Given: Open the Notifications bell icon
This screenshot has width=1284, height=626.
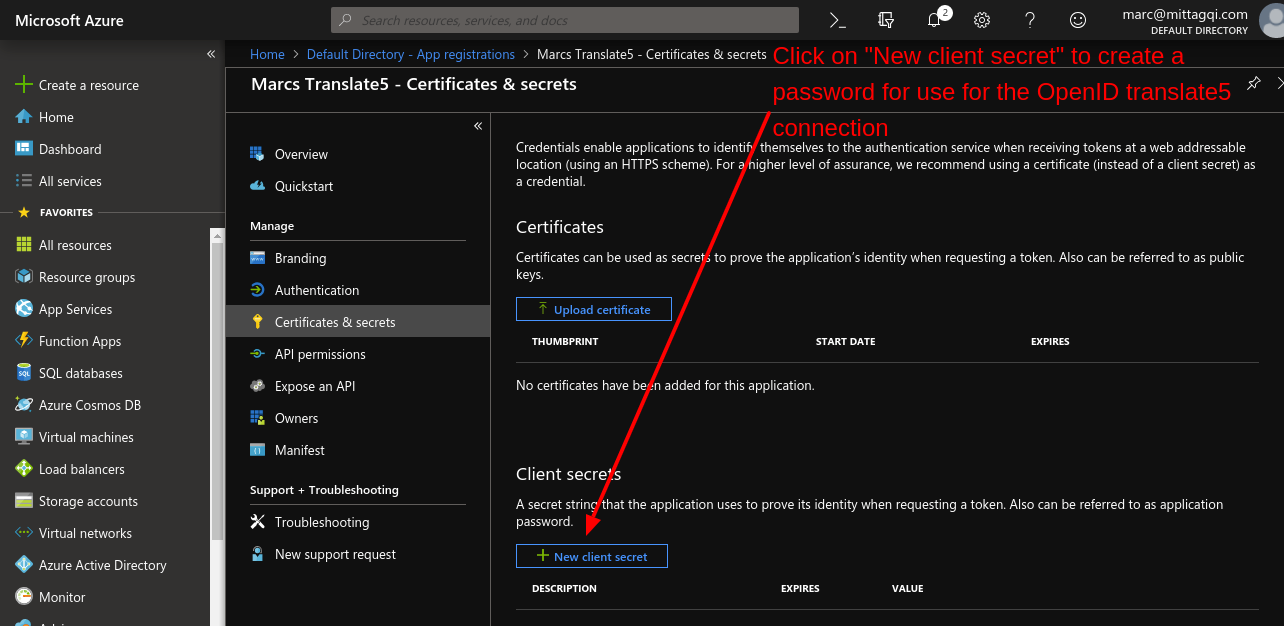Looking at the screenshot, I should coord(935,19).
